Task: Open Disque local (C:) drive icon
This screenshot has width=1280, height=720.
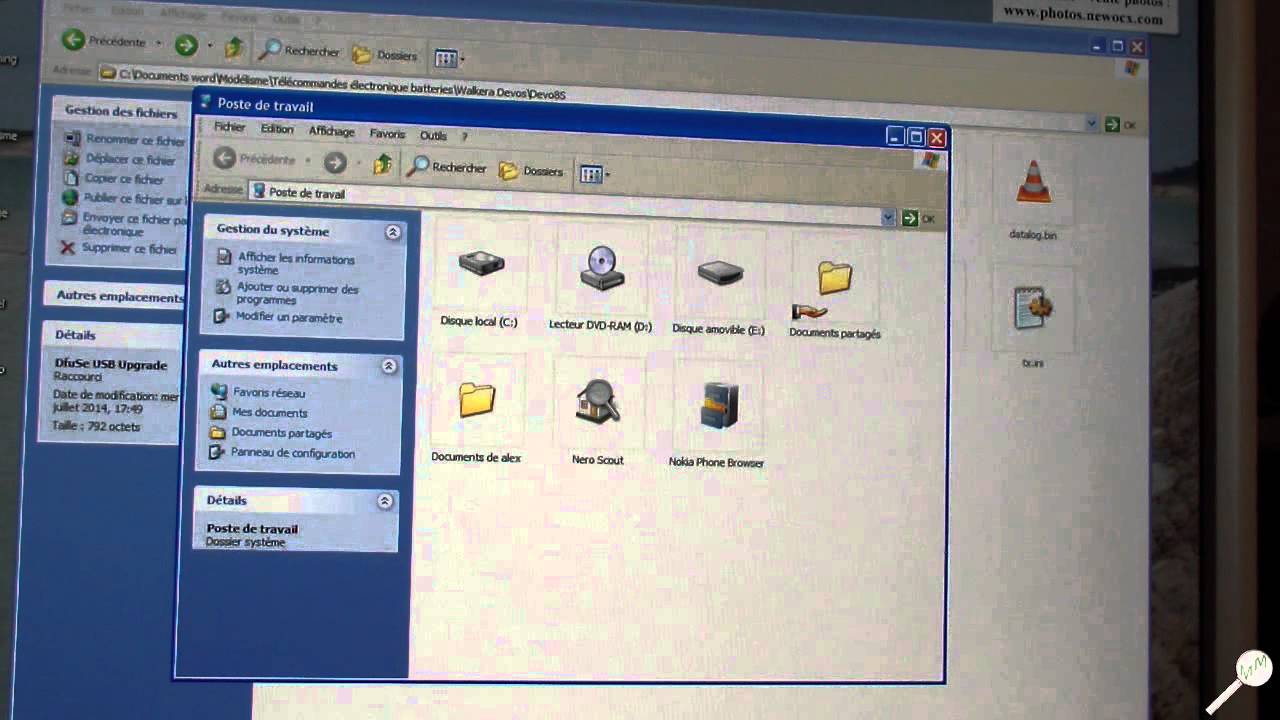Action: pos(481,265)
